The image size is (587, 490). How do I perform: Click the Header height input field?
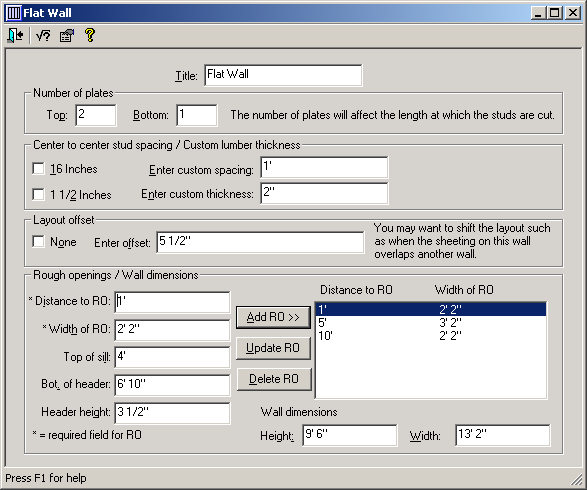[x=172, y=413]
